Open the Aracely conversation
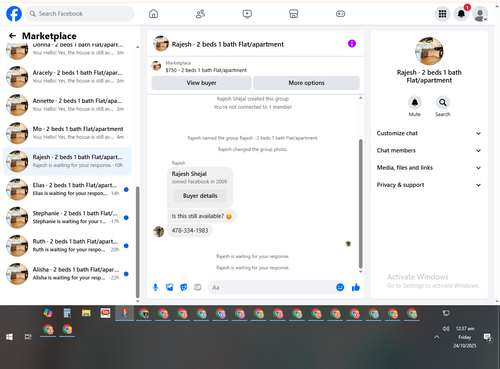The width and height of the screenshot is (500, 369). pyautogui.click(x=67, y=77)
